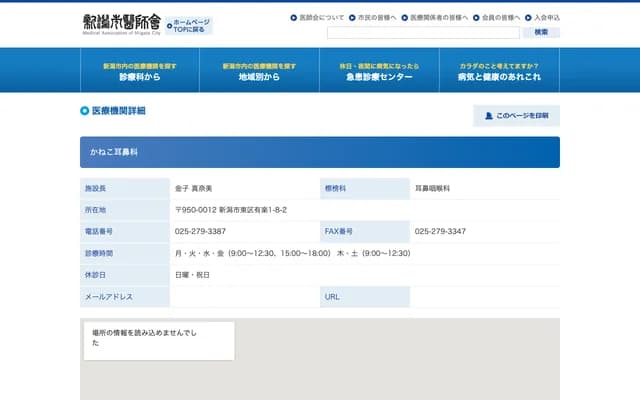Open the 病気と健康のあれこれ tab

pos(499,70)
